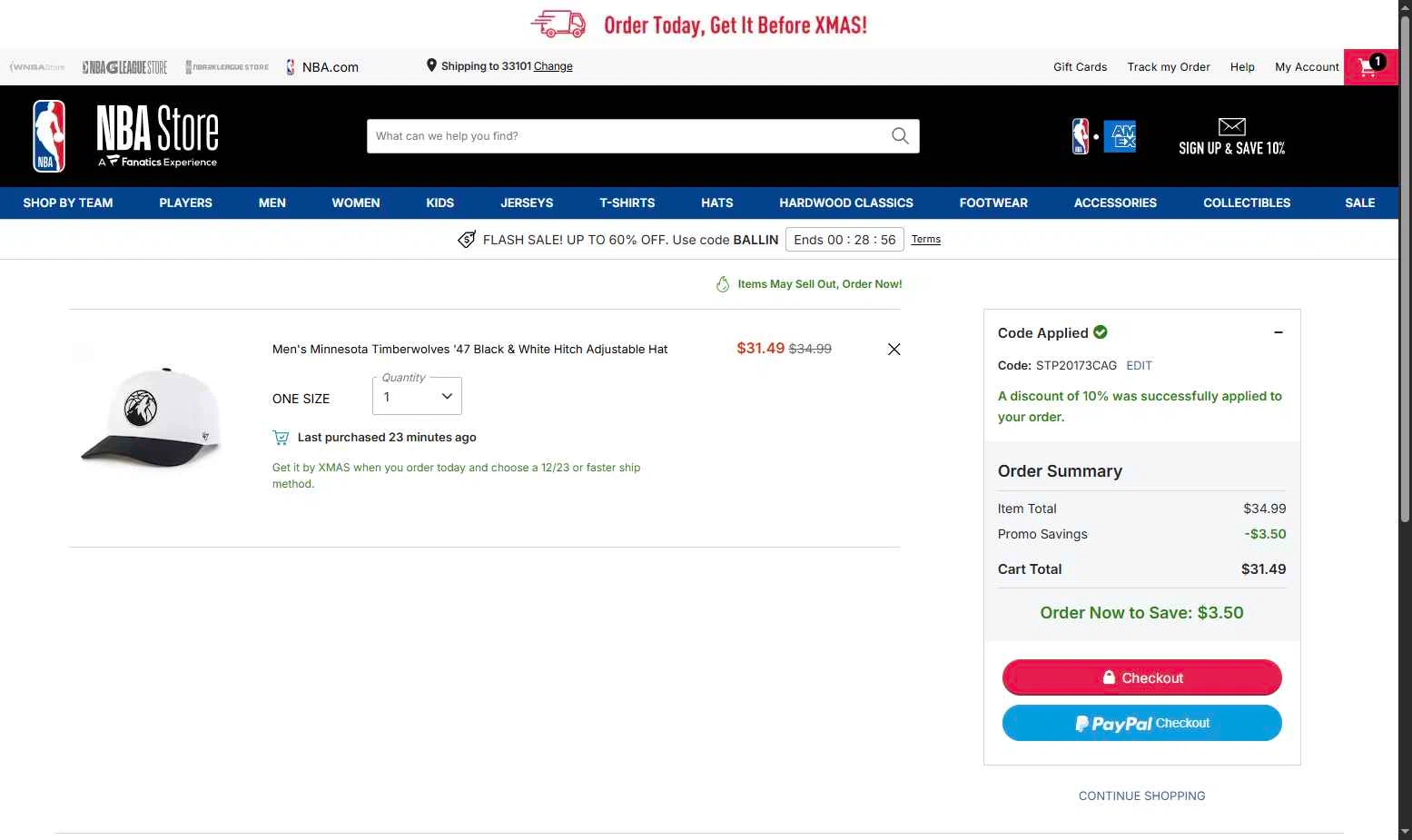Click Continue Shopping link
1412x840 pixels.
[x=1141, y=796]
